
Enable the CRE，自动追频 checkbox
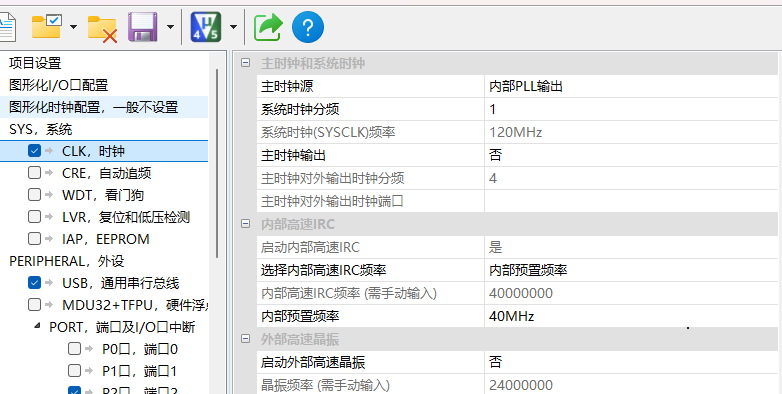(34, 173)
